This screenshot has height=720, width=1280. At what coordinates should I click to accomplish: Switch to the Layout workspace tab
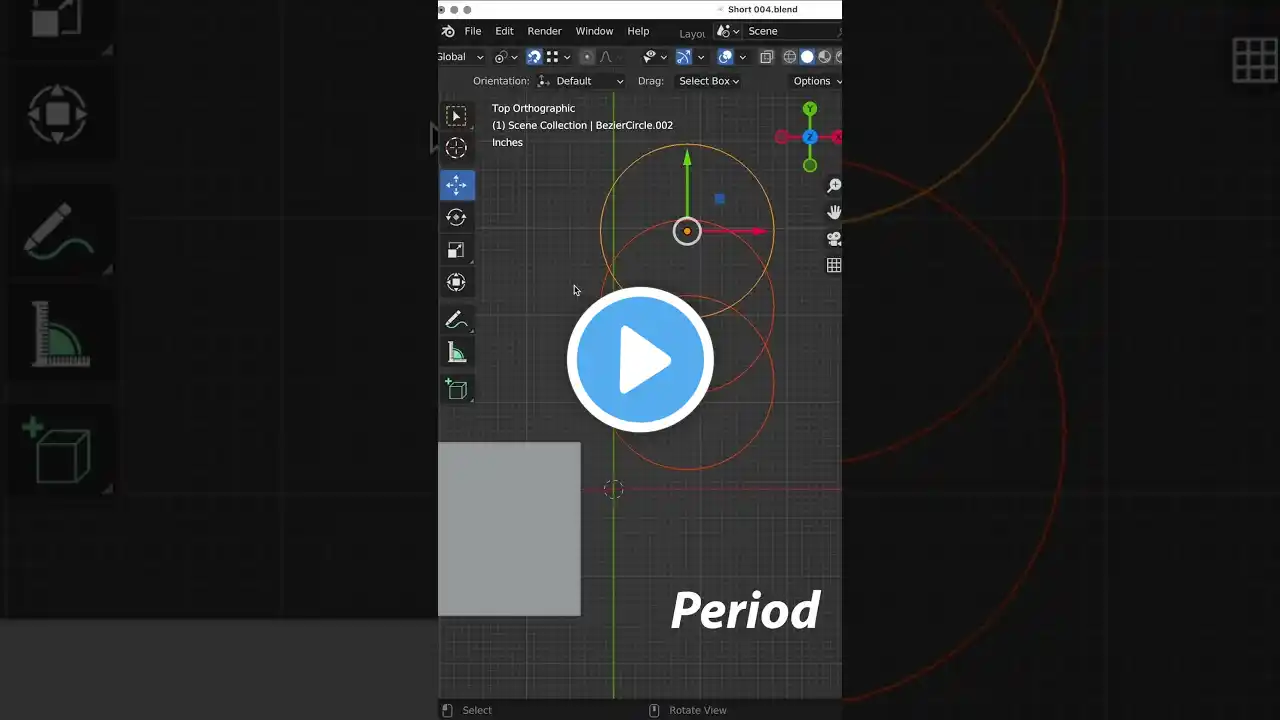[693, 33]
